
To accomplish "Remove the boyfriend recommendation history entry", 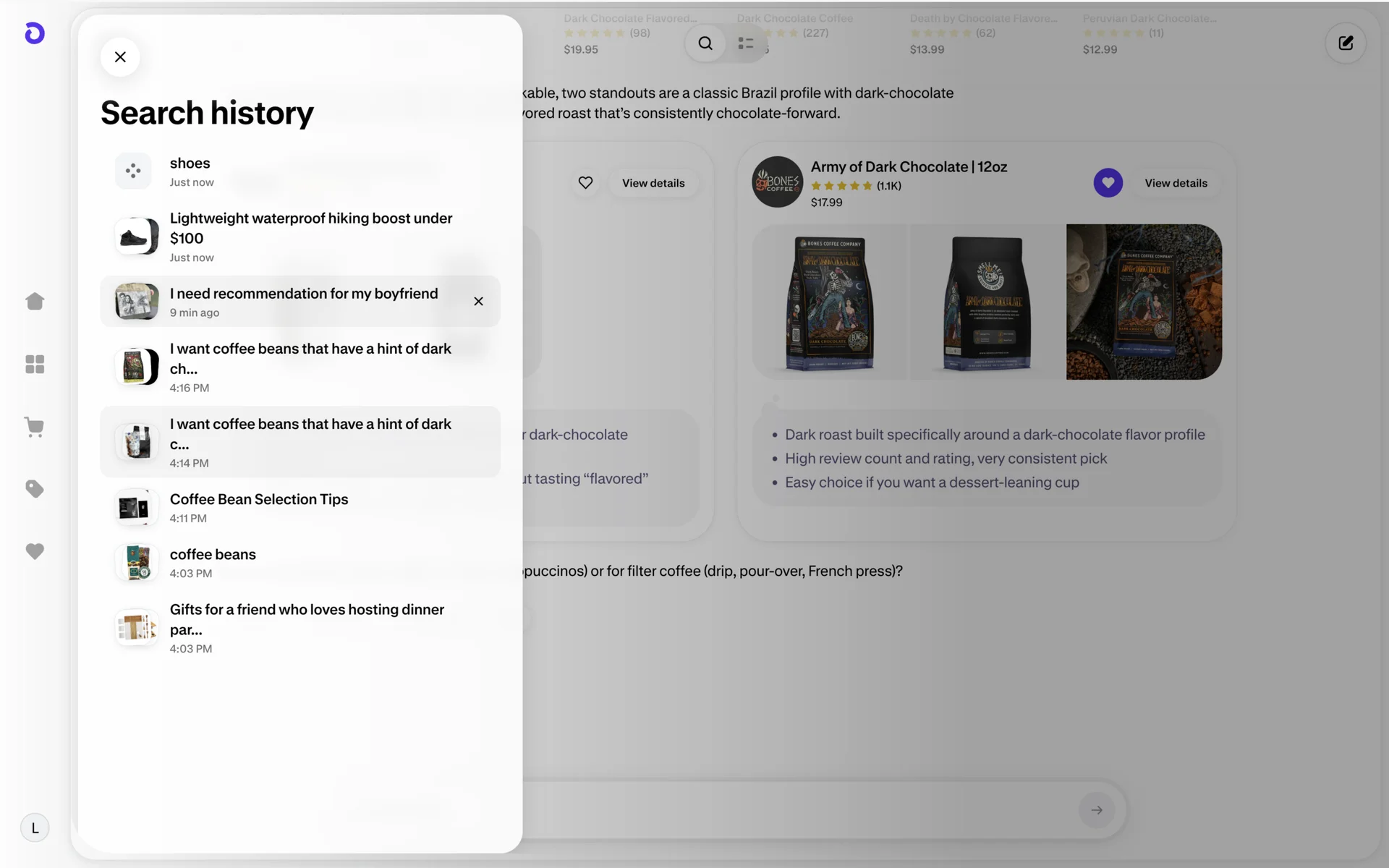I will coord(478,302).
